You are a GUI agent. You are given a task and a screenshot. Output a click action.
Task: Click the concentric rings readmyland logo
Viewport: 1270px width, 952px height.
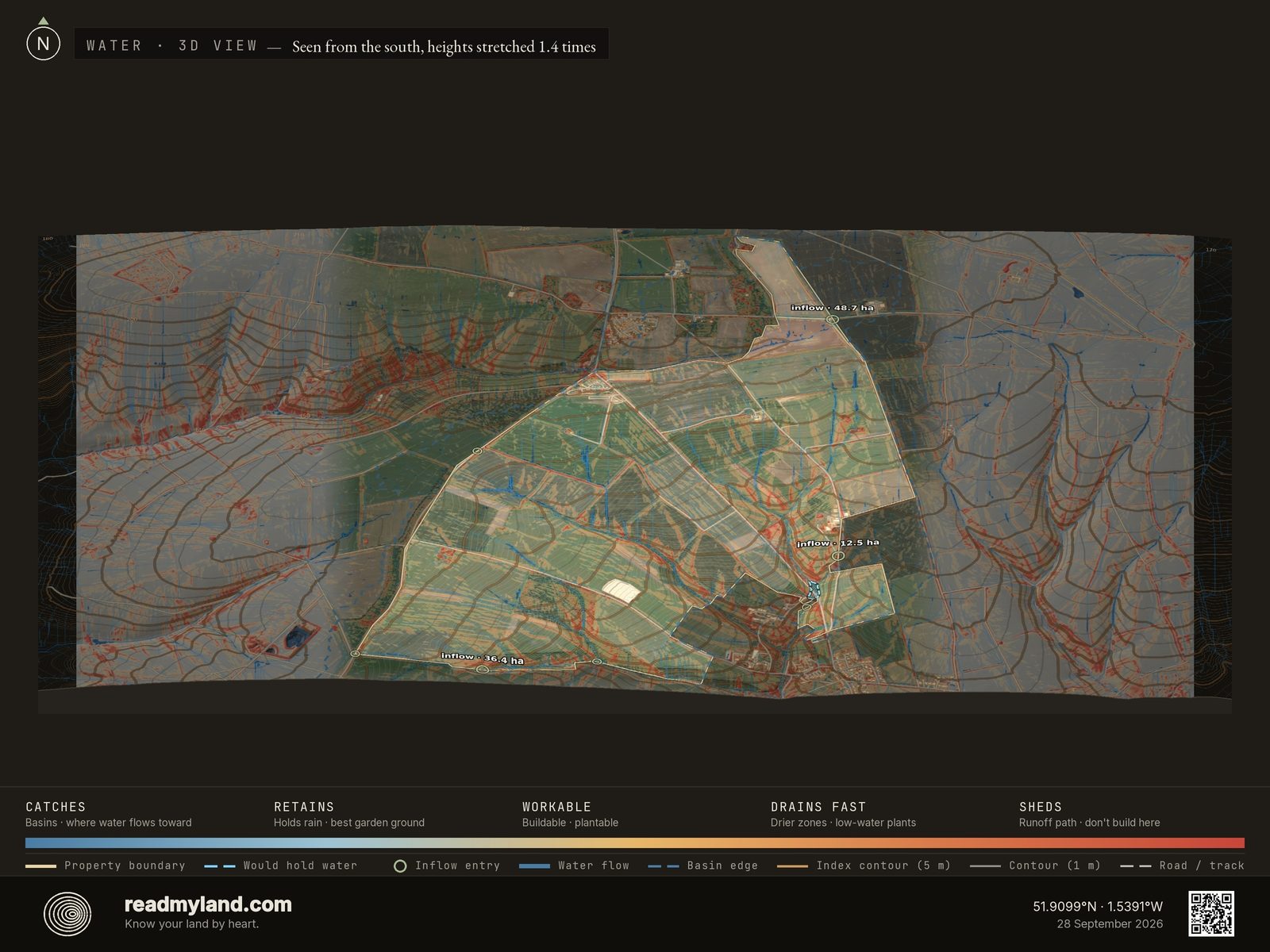[x=67, y=914]
